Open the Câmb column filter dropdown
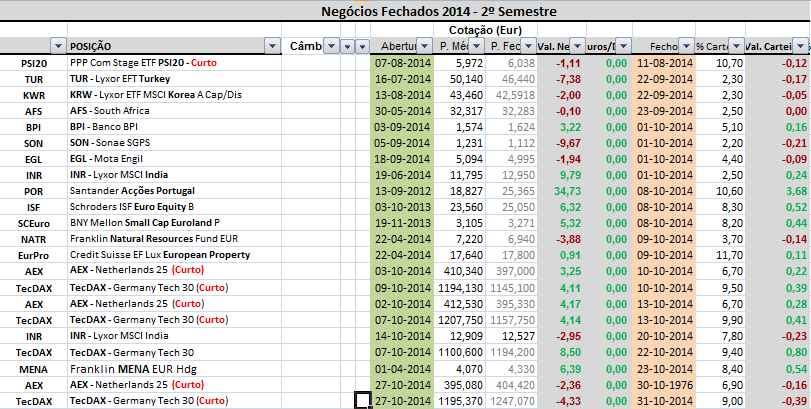This screenshot has height=409, width=811. pos(332,47)
